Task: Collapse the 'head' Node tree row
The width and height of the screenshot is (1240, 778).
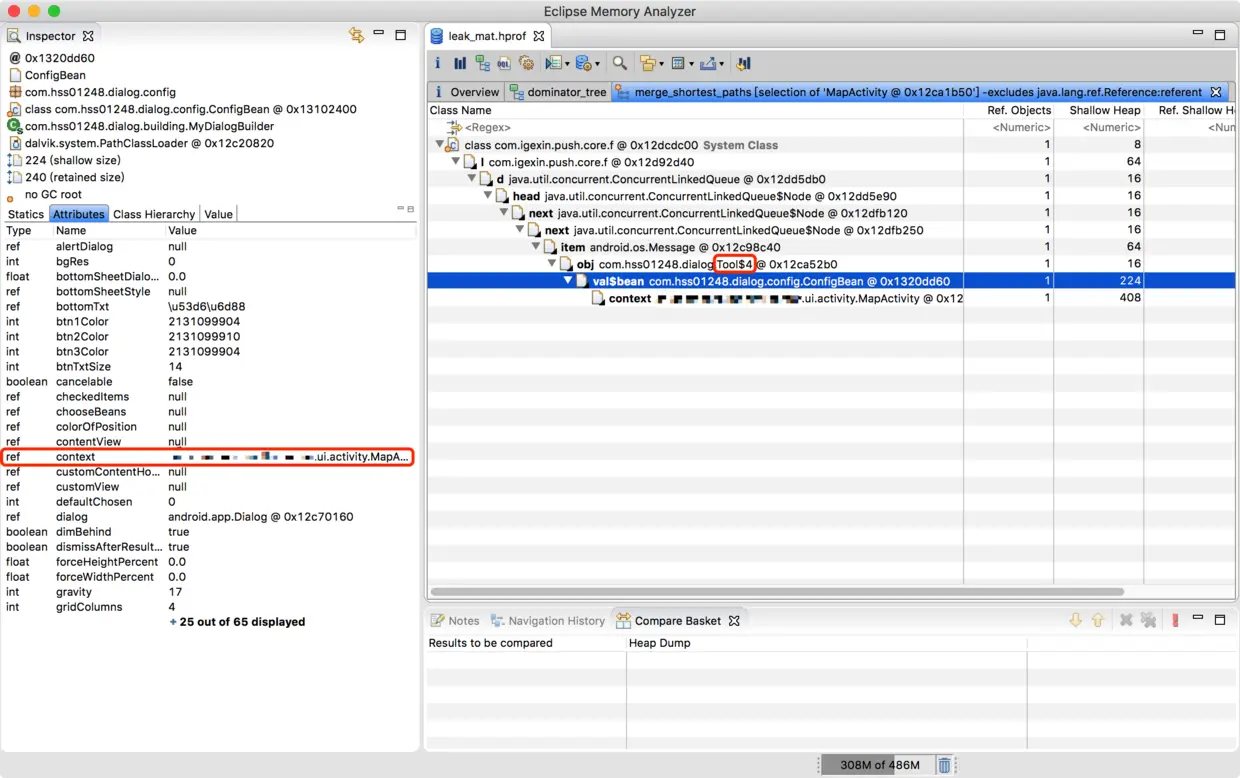Action: point(488,196)
